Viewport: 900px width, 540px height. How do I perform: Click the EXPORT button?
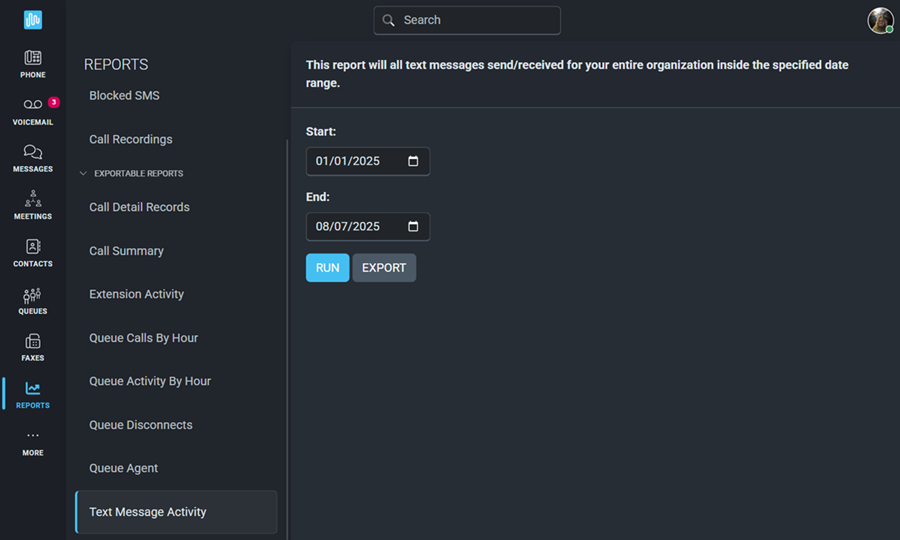[384, 268]
